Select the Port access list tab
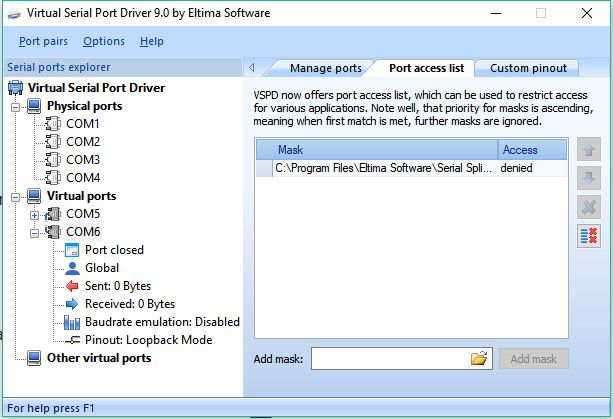 (427, 68)
